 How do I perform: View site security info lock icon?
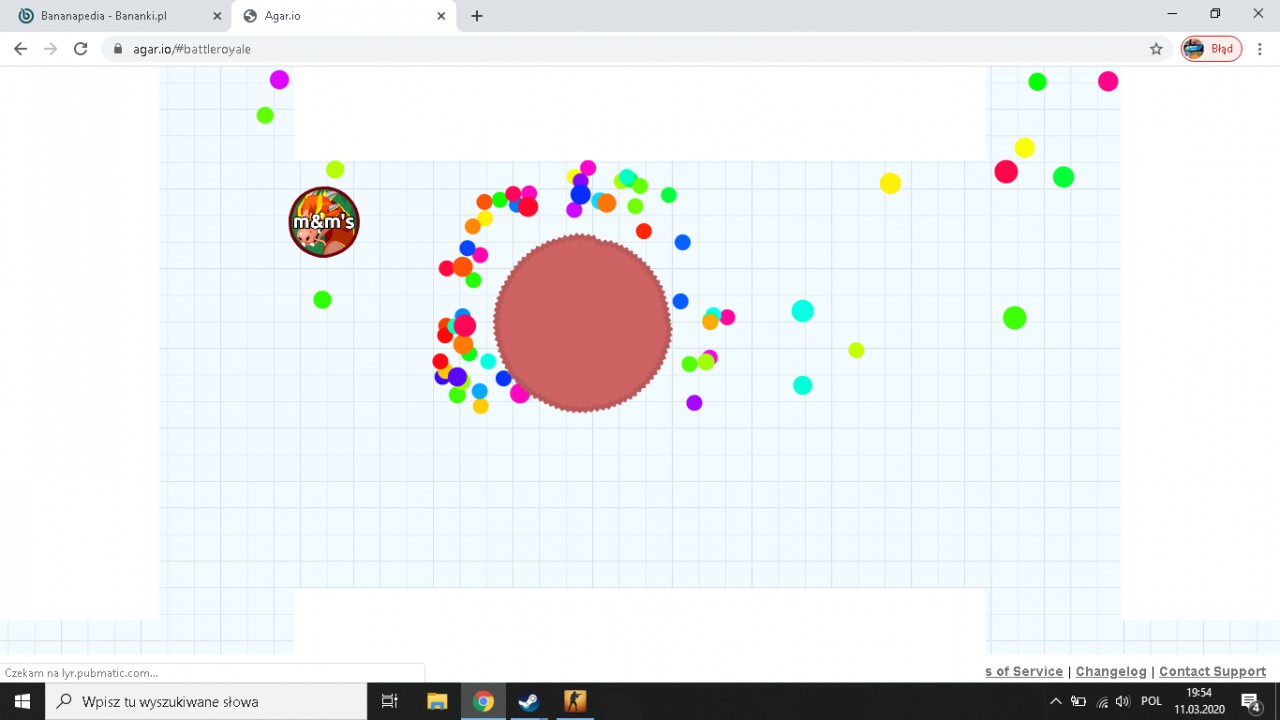(118, 49)
